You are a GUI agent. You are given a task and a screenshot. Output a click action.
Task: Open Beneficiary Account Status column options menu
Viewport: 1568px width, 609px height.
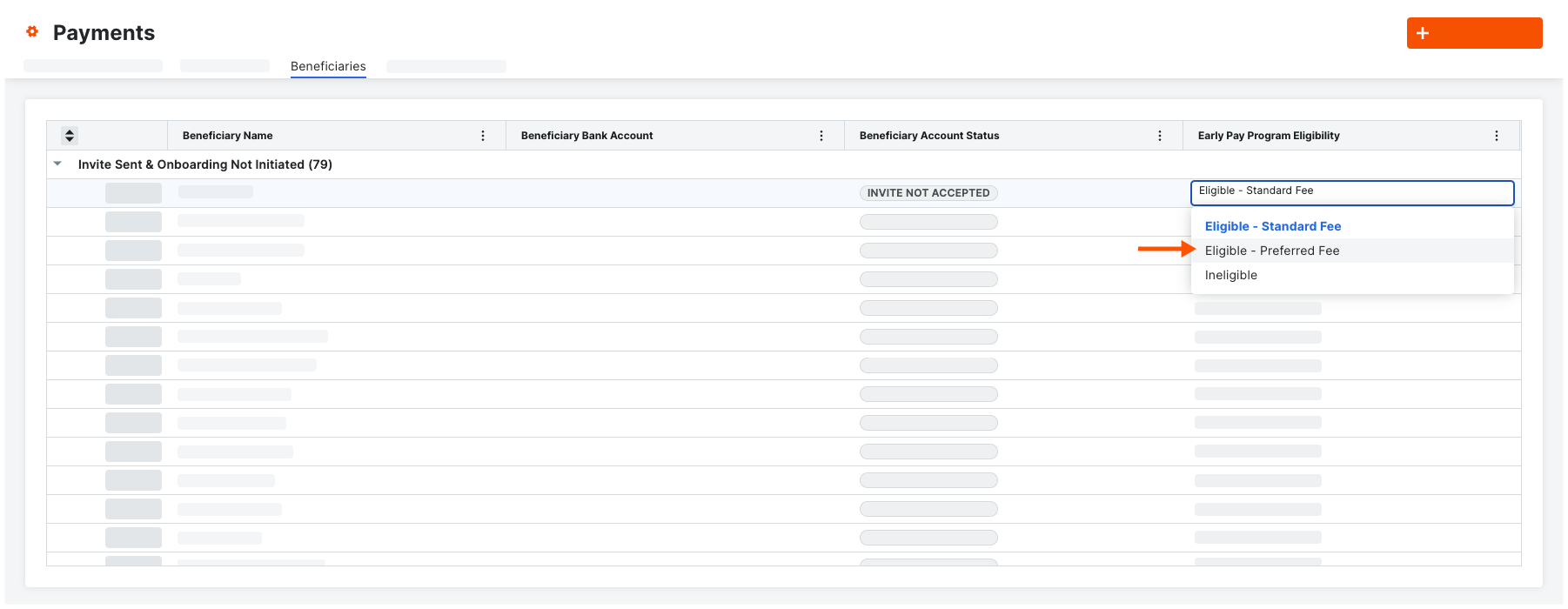pyautogui.click(x=1160, y=136)
